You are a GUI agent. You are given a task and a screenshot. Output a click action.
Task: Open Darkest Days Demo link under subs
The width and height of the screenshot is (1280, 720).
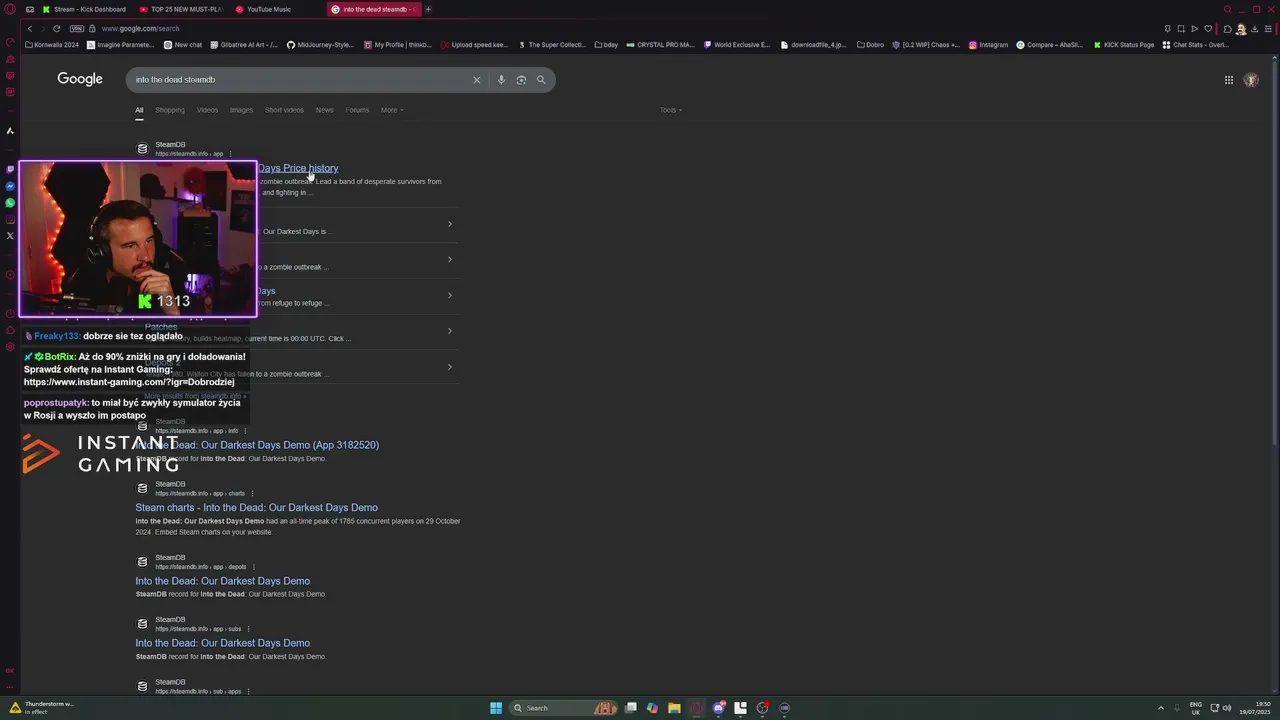click(223, 643)
